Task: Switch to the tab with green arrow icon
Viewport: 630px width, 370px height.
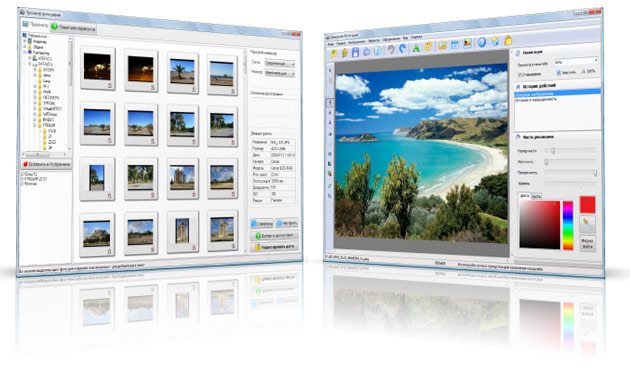Action: pyautogui.click(x=73, y=28)
